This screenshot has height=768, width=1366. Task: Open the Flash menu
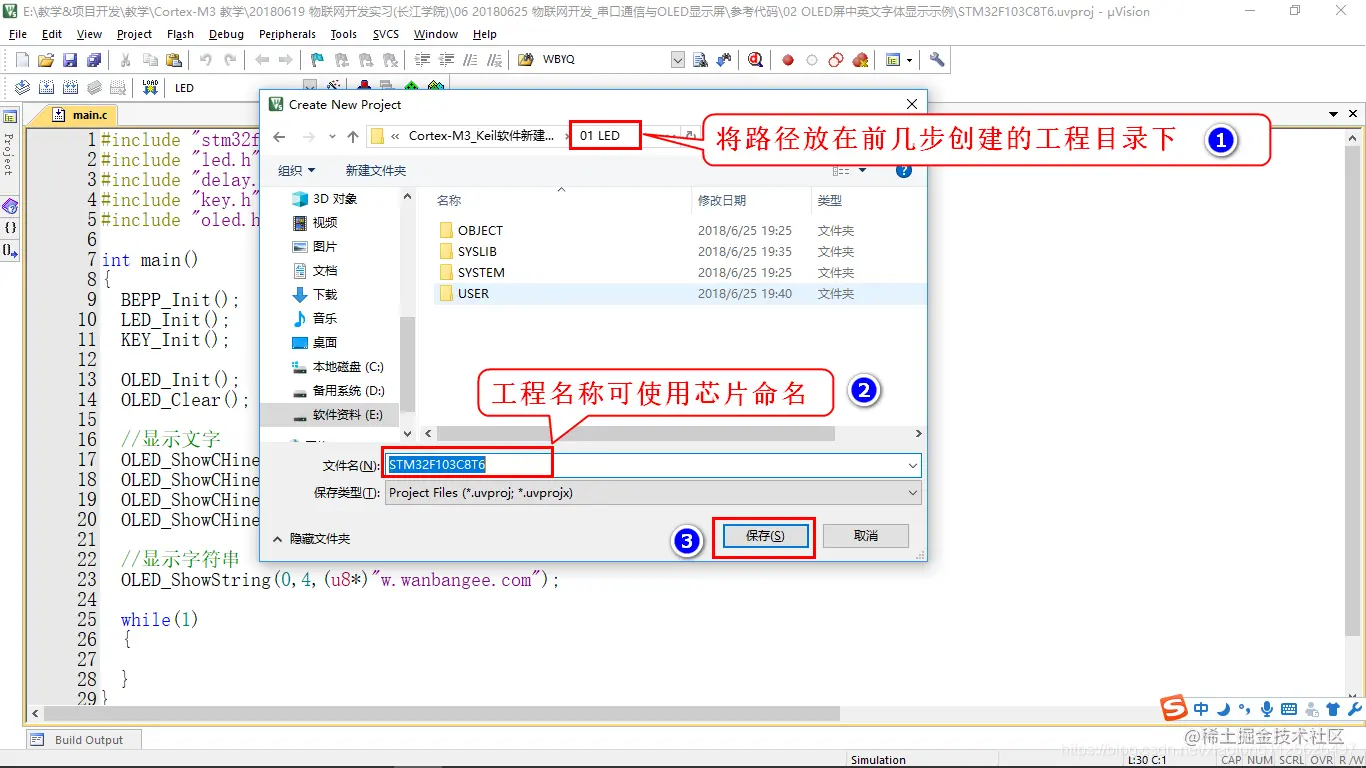pyautogui.click(x=180, y=34)
